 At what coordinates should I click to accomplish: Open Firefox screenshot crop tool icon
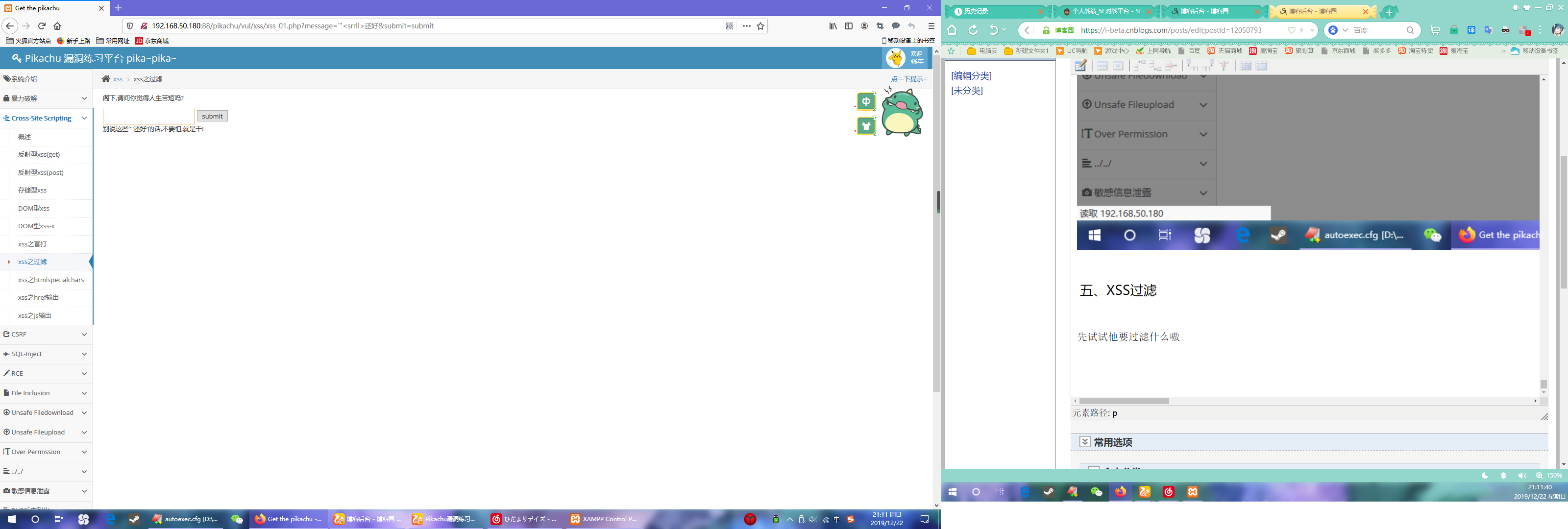point(880,26)
